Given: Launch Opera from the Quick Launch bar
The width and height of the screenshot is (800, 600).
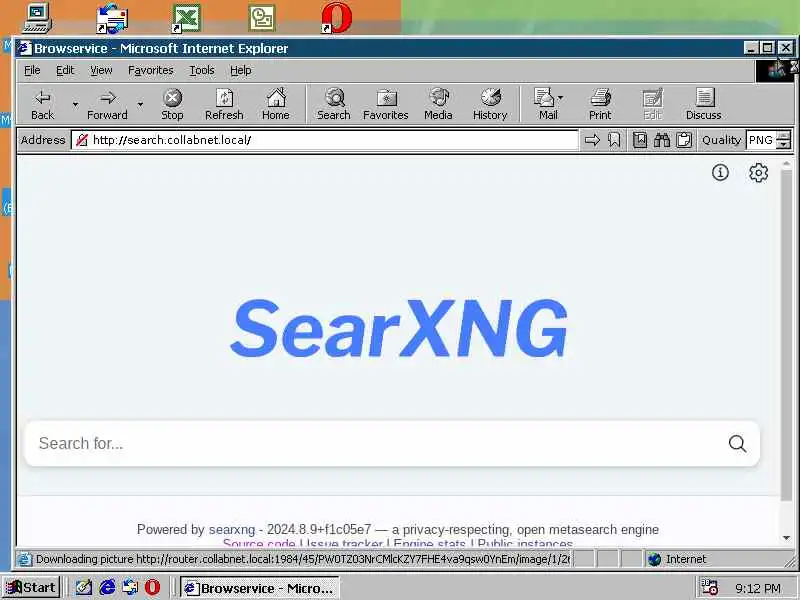Looking at the screenshot, I should (152, 587).
